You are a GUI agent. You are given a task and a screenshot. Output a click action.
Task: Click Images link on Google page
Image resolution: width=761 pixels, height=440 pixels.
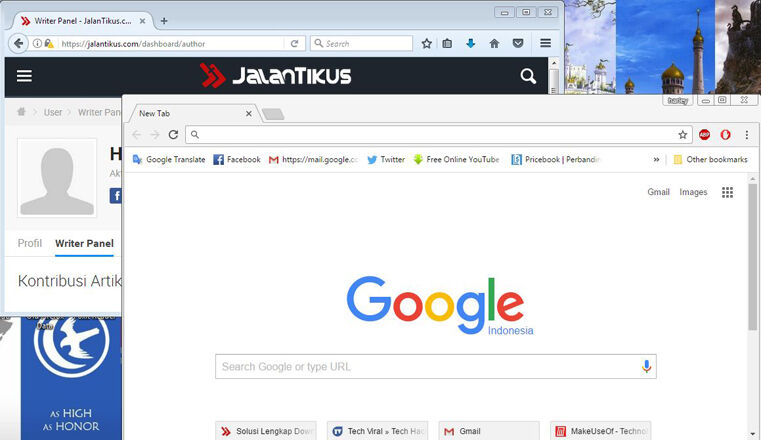point(693,192)
